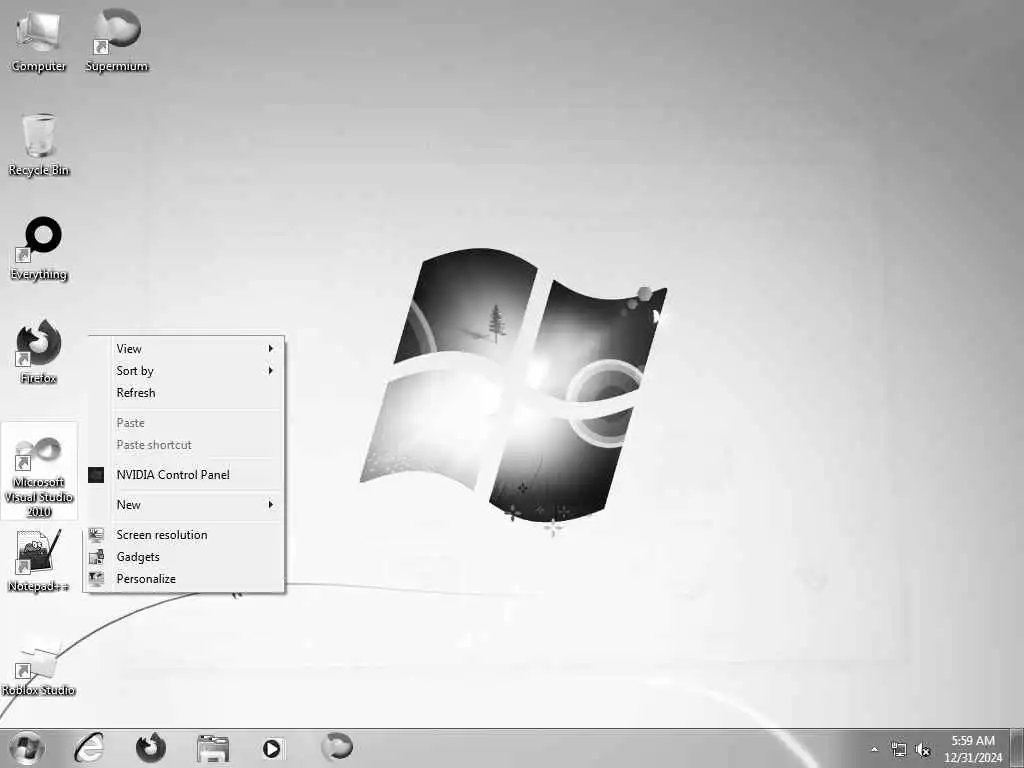Select the Everything search shortcut
This screenshot has width=1024, height=768.
(39, 249)
